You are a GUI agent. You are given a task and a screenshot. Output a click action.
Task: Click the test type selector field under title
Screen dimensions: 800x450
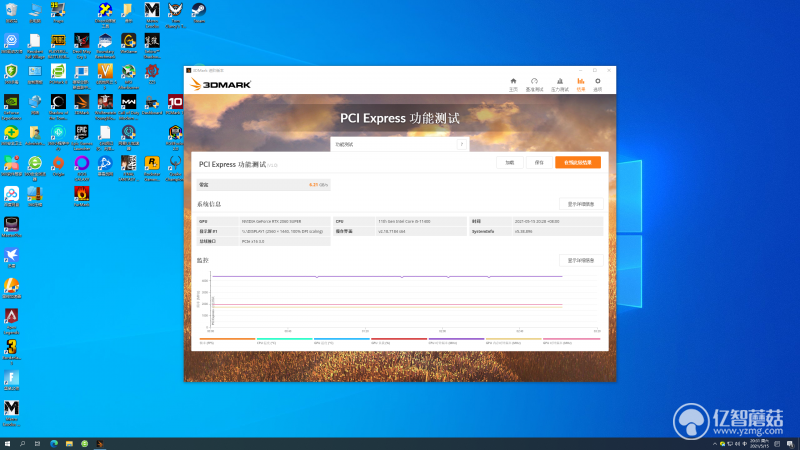point(399,144)
